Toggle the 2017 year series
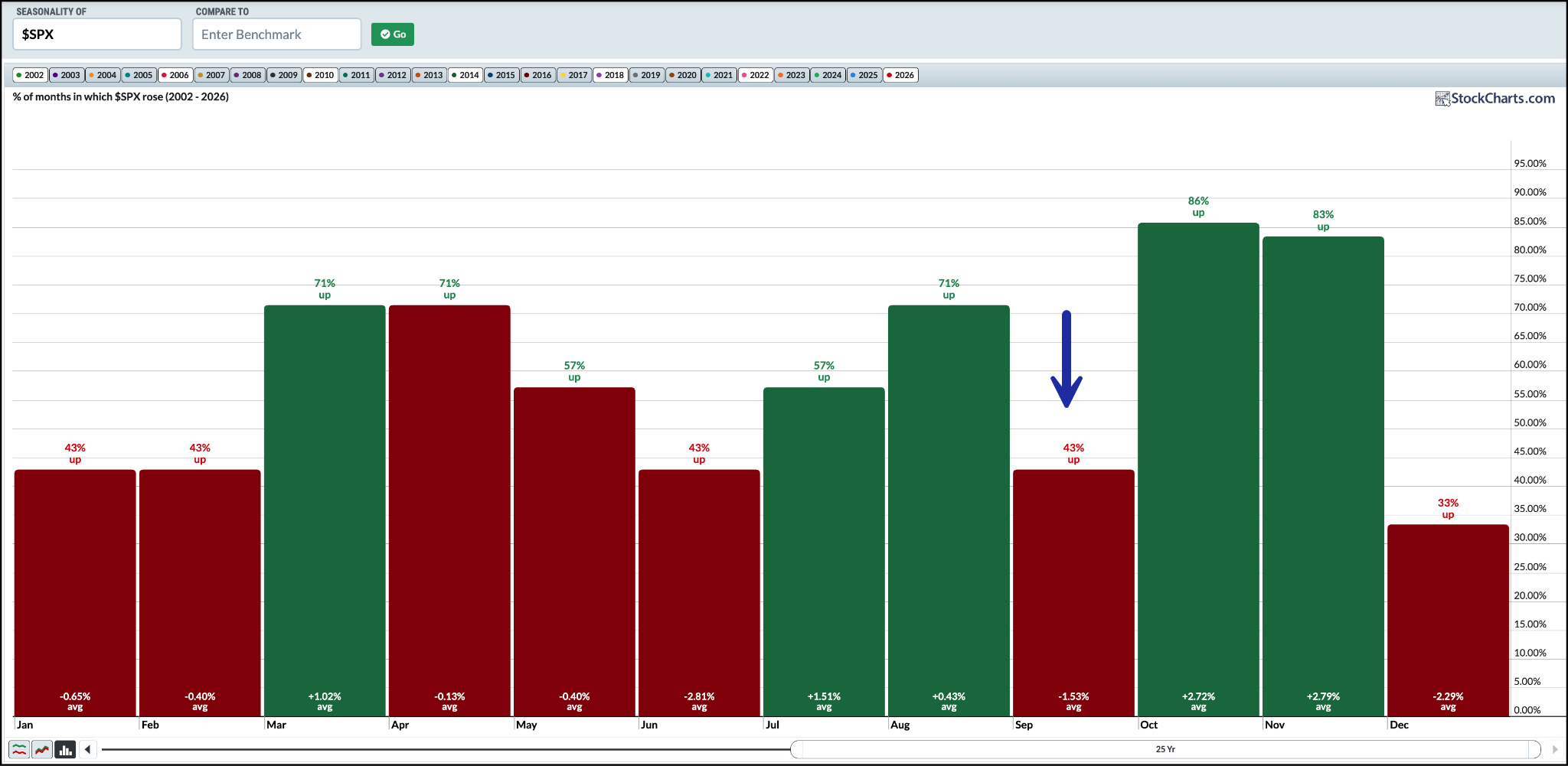Image resolution: width=1568 pixels, height=766 pixels. coord(574,75)
